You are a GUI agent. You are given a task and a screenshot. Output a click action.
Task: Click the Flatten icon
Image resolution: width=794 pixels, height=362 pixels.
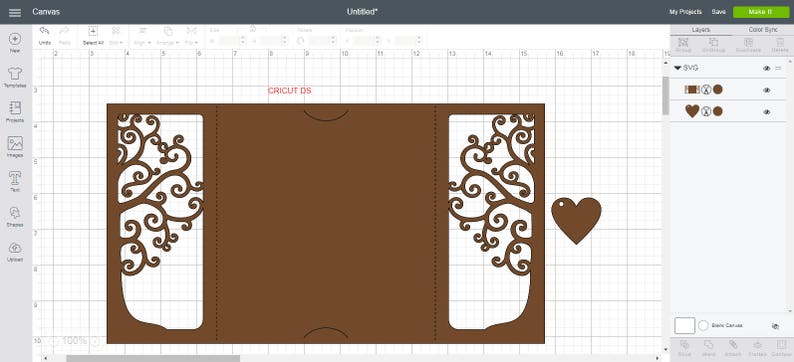[758, 345]
